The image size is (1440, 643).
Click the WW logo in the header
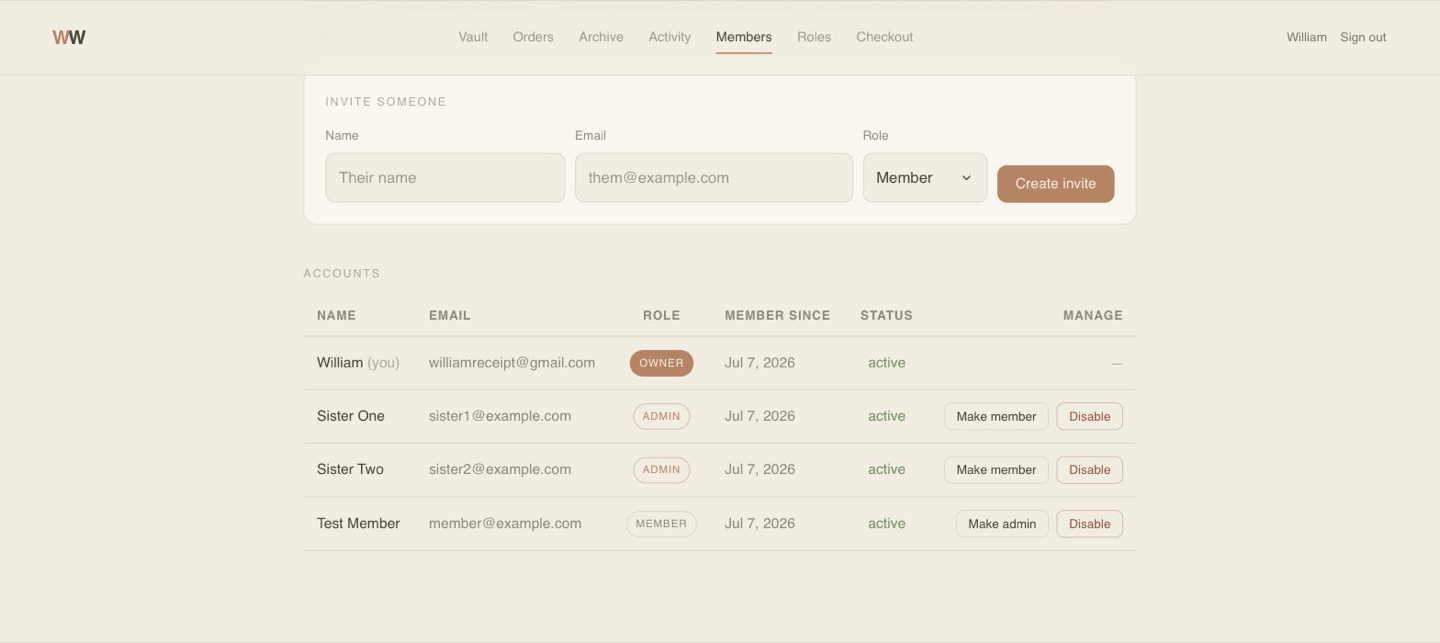pos(69,37)
